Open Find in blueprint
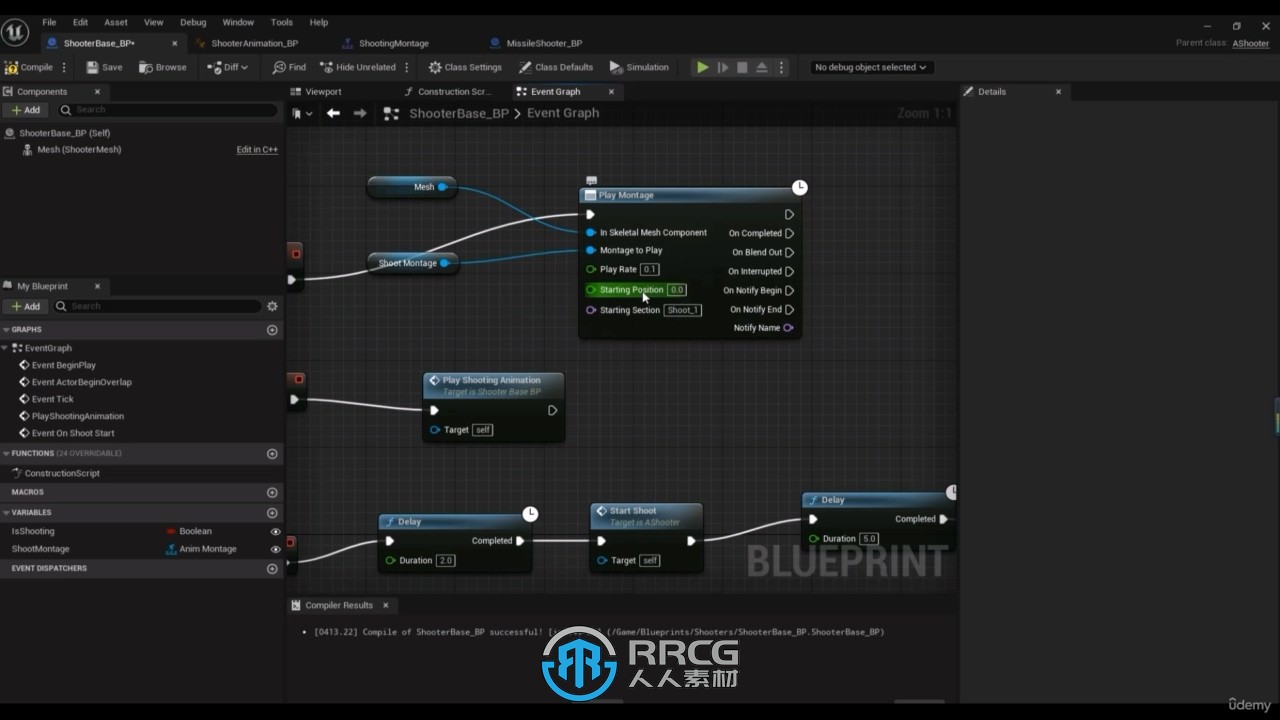Image resolution: width=1280 pixels, height=720 pixels. [x=289, y=67]
